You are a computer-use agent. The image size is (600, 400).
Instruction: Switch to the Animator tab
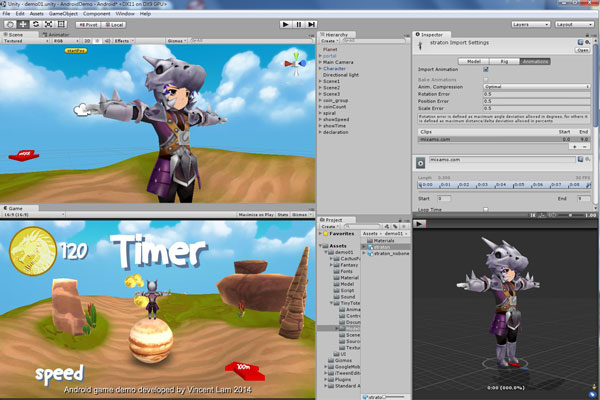56,34
